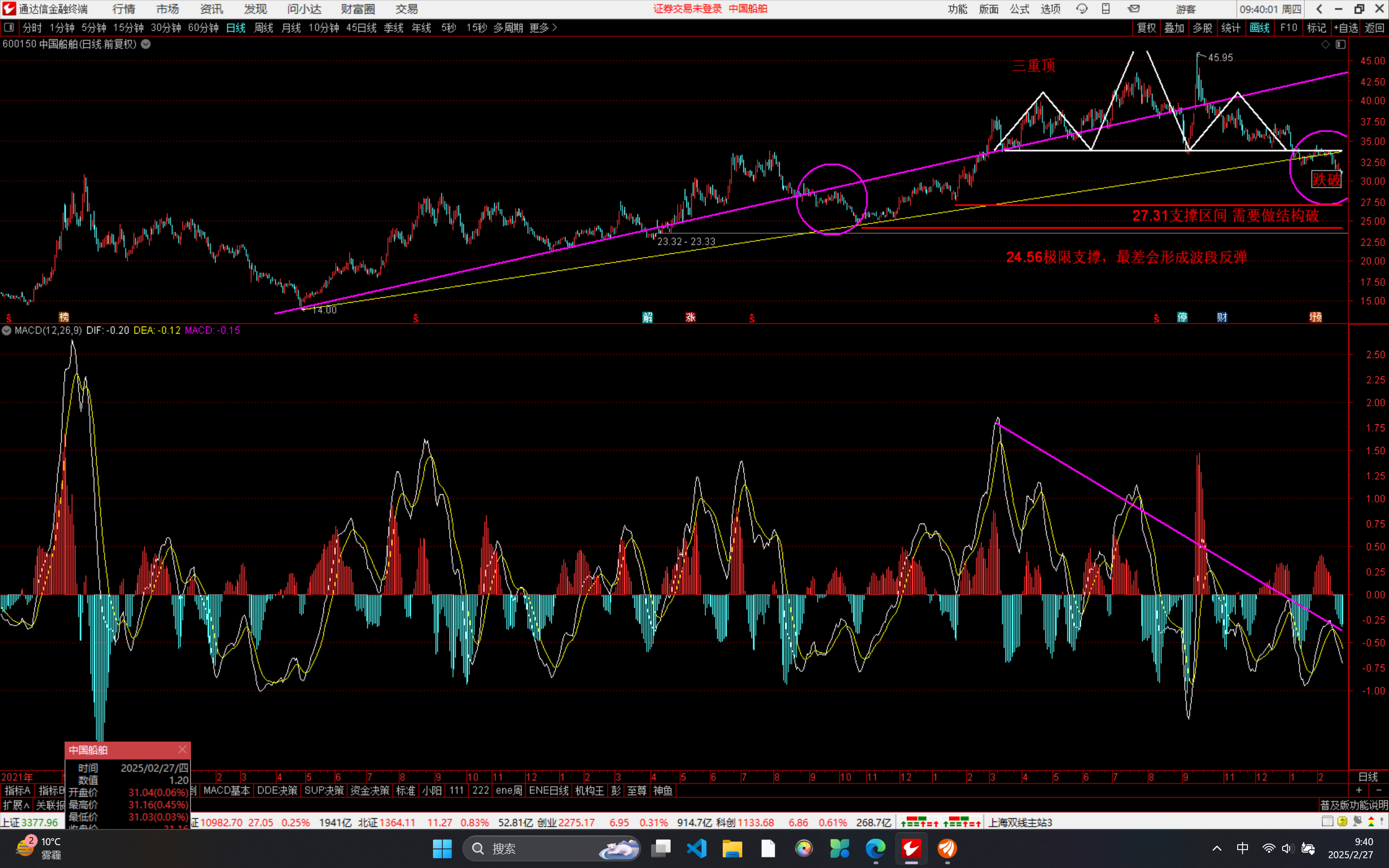Toggle 复权 price adjustment button
This screenshot has height=868, width=1389.
[1146, 28]
